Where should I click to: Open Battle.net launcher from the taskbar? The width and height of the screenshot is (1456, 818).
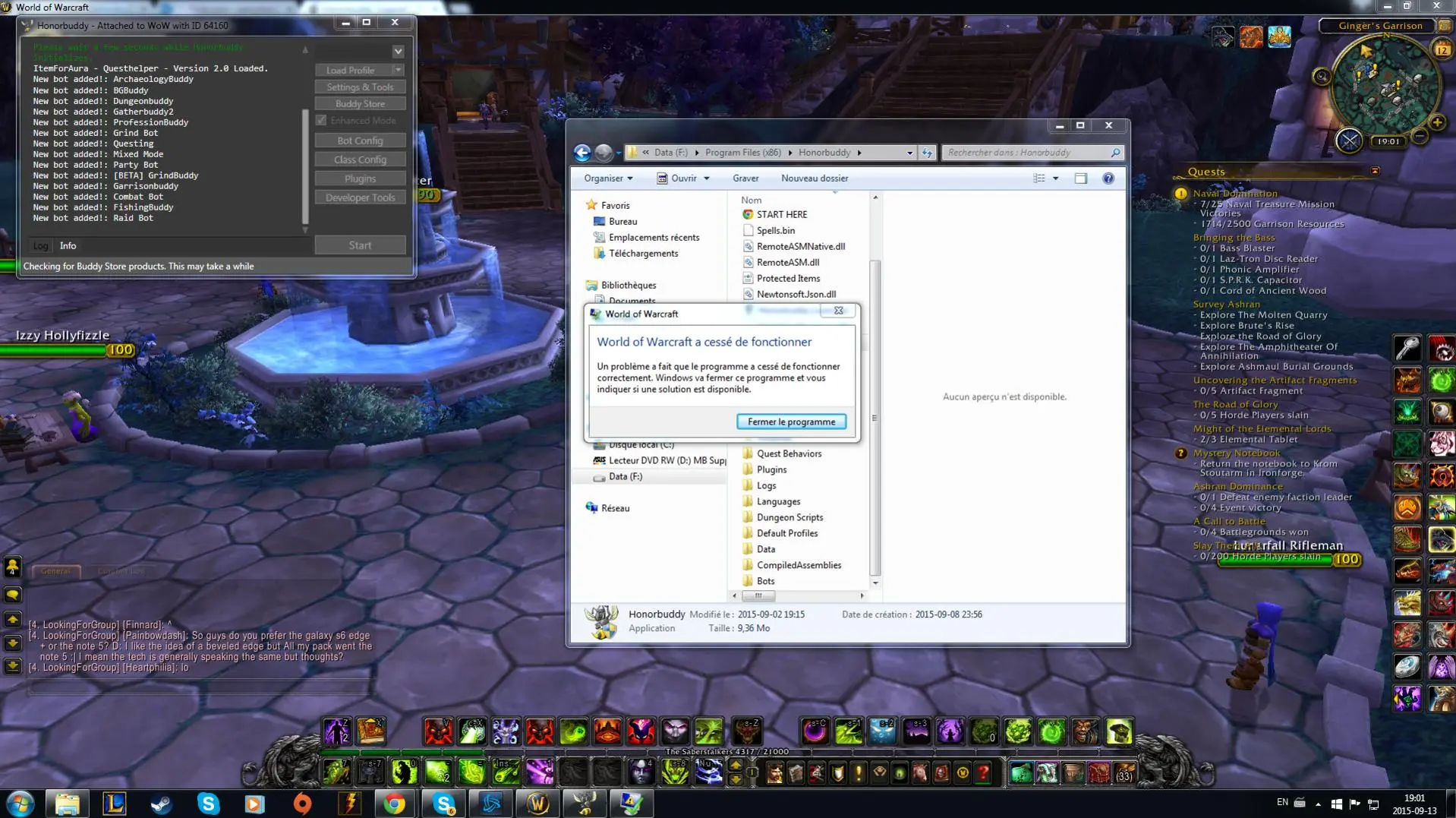tap(491, 804)
